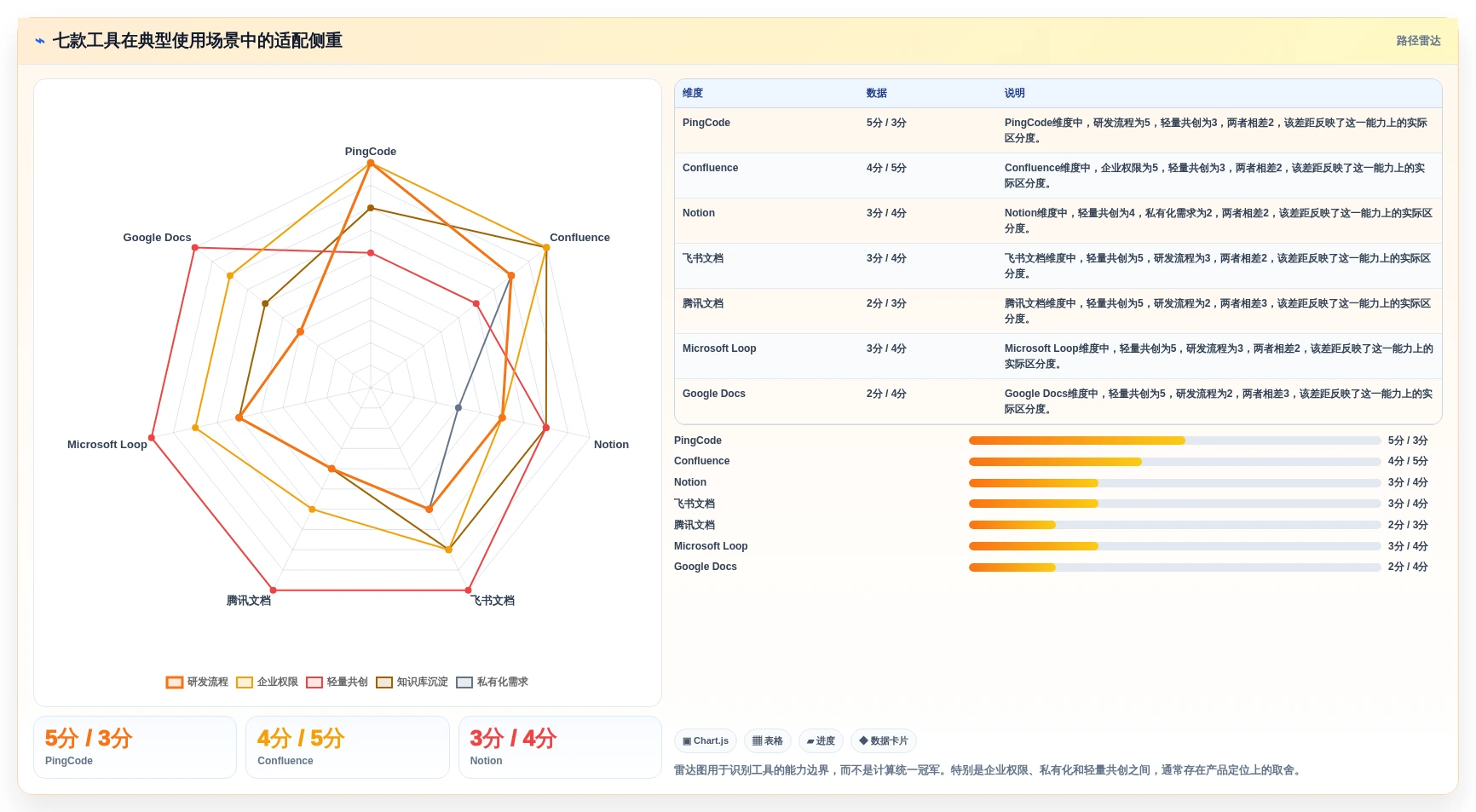Screen dimensions: 1476x812
Task: Click the 飞书文档 axis label on the radar
Action: (493, 601)
